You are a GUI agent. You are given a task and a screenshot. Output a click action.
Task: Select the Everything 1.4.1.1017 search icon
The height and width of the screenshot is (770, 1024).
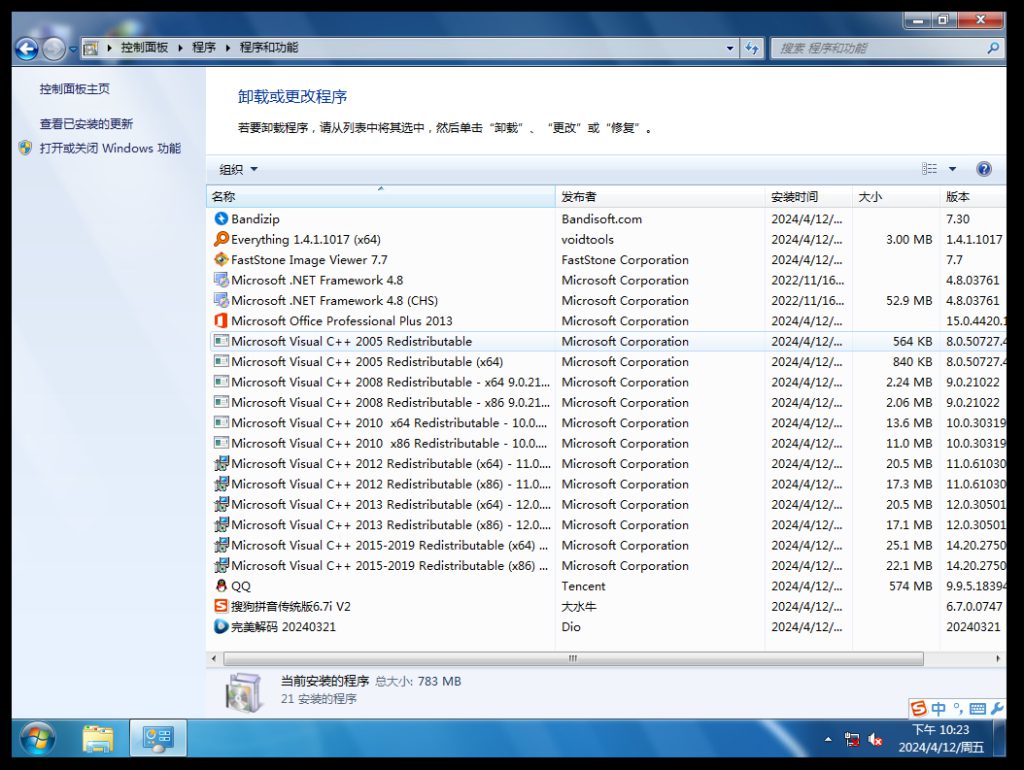pyautogui.click(x=221, y=239)
